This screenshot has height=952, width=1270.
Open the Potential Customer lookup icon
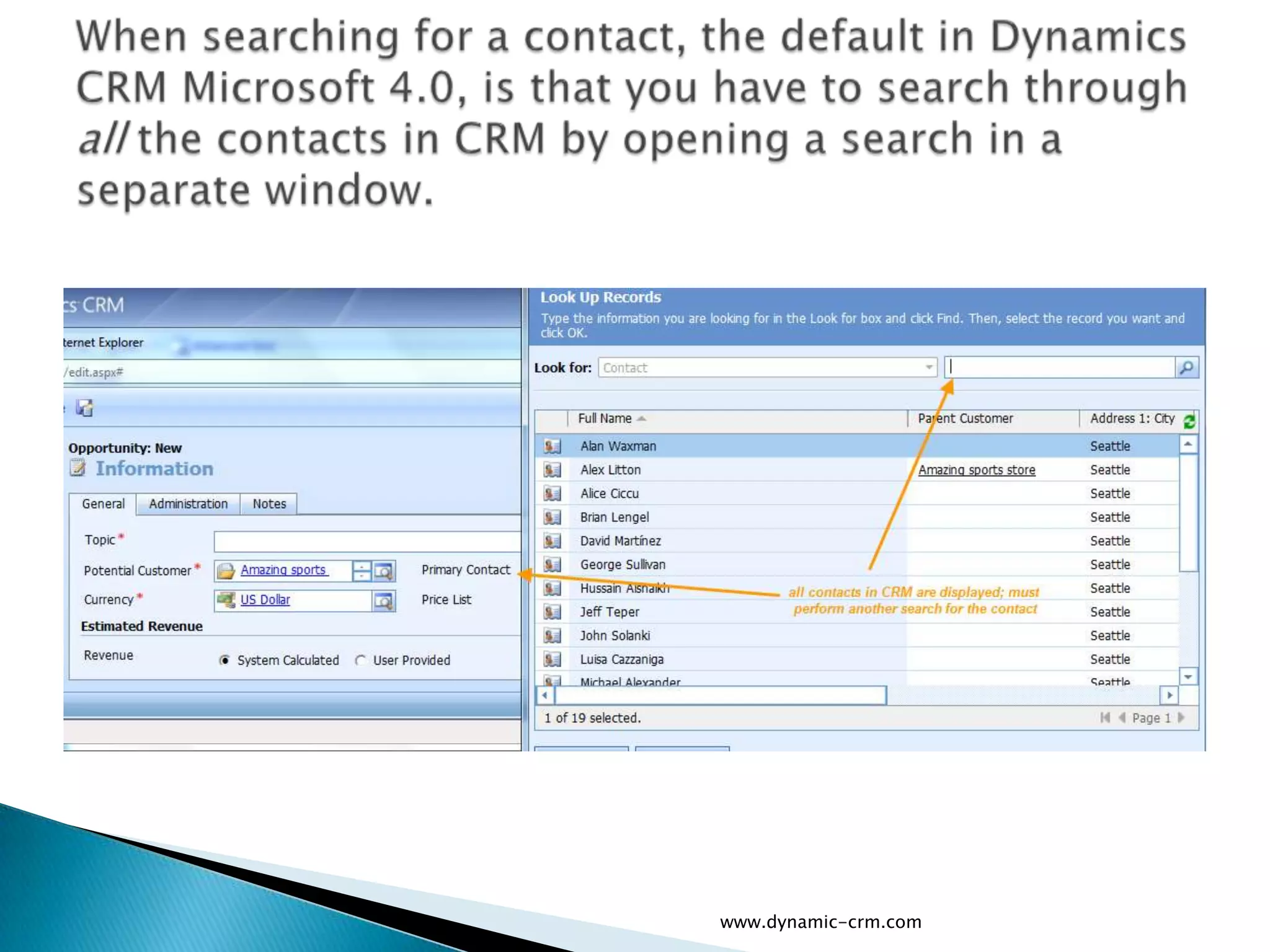click(384, 571)
